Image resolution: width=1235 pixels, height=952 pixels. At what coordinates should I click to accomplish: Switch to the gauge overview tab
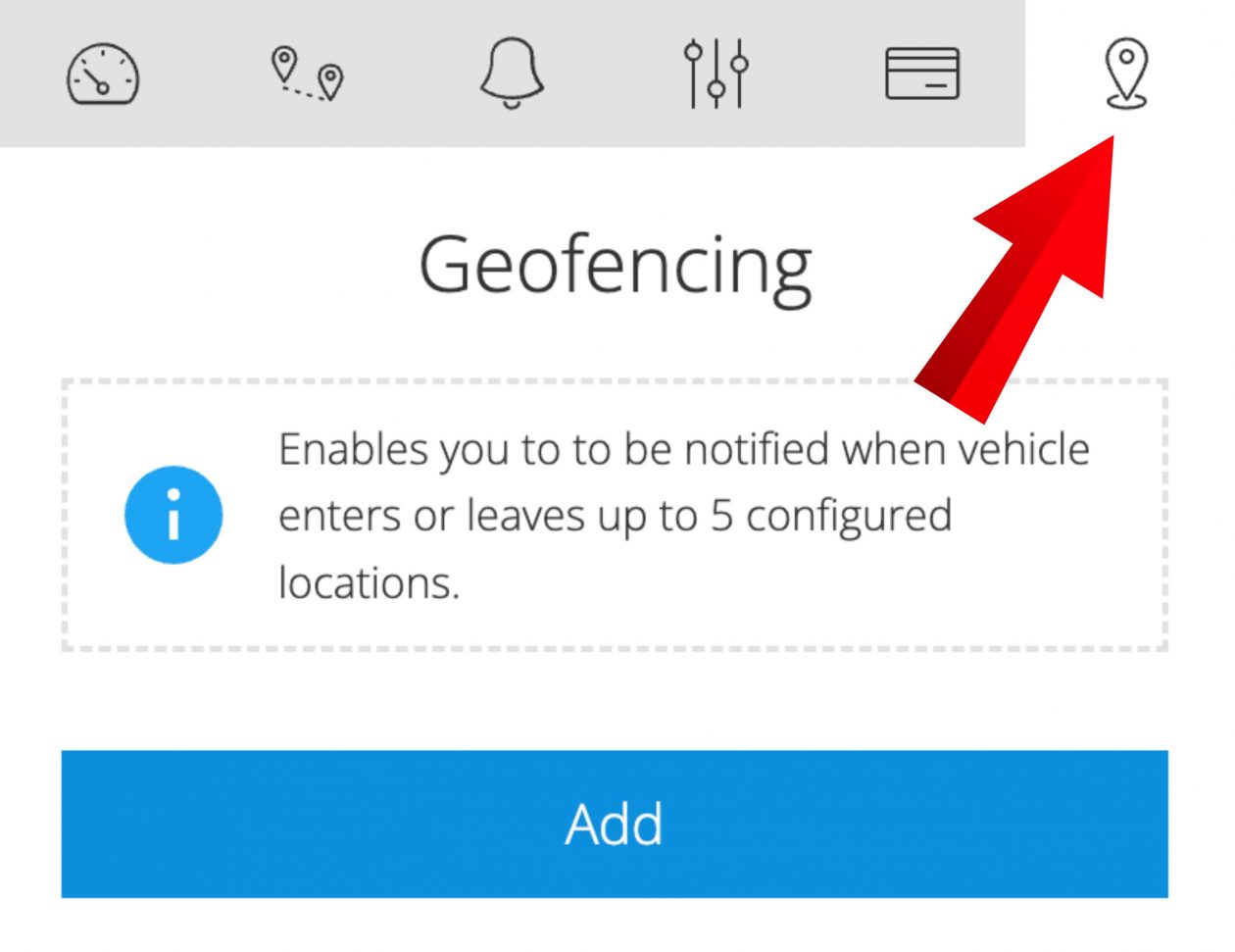[103, 75]
